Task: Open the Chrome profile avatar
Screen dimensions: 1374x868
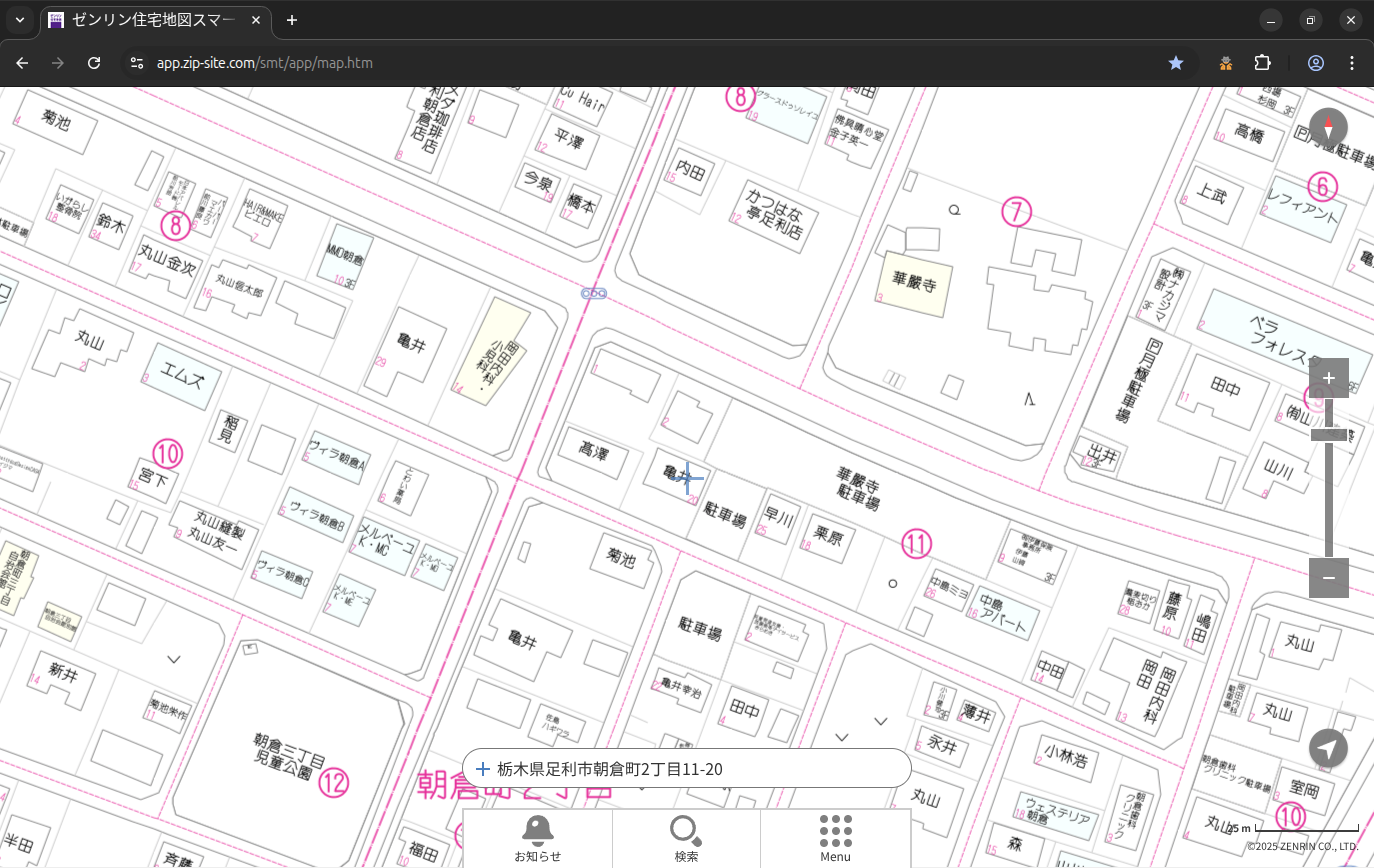Action: point(1315,63)
